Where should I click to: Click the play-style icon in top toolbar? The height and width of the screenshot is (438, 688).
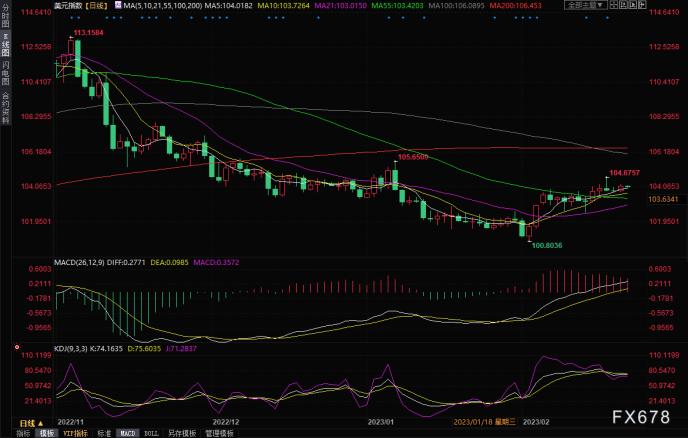click(x=633, y=5)
